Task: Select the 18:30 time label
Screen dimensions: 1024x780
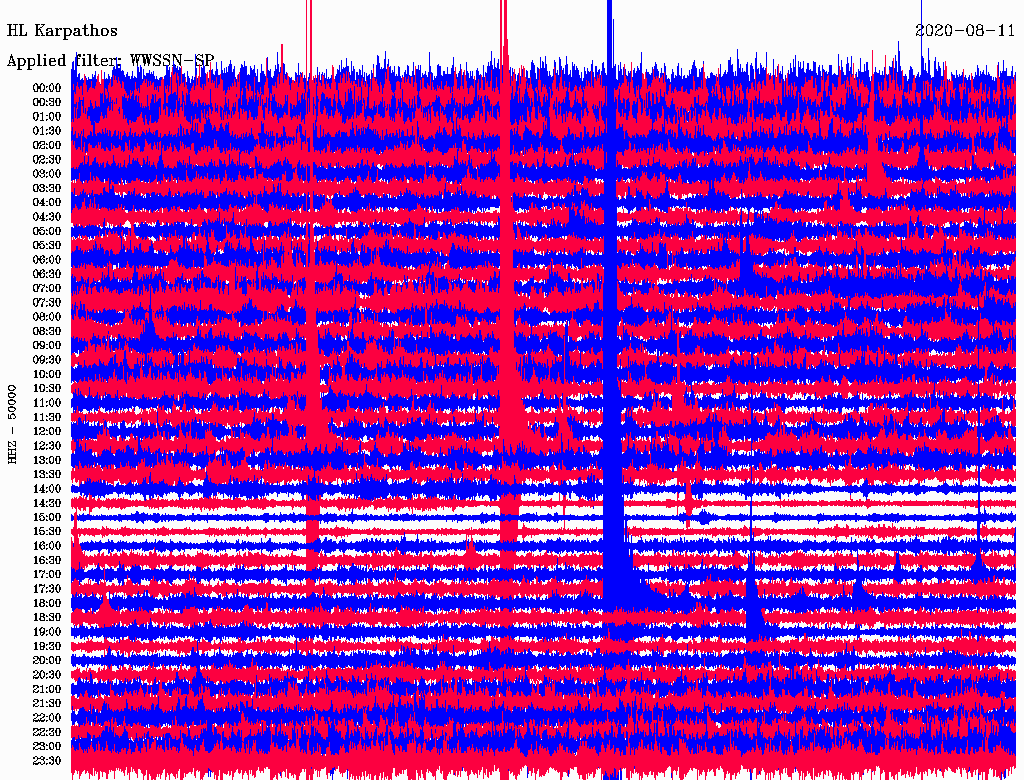Action: click(47, 618)
